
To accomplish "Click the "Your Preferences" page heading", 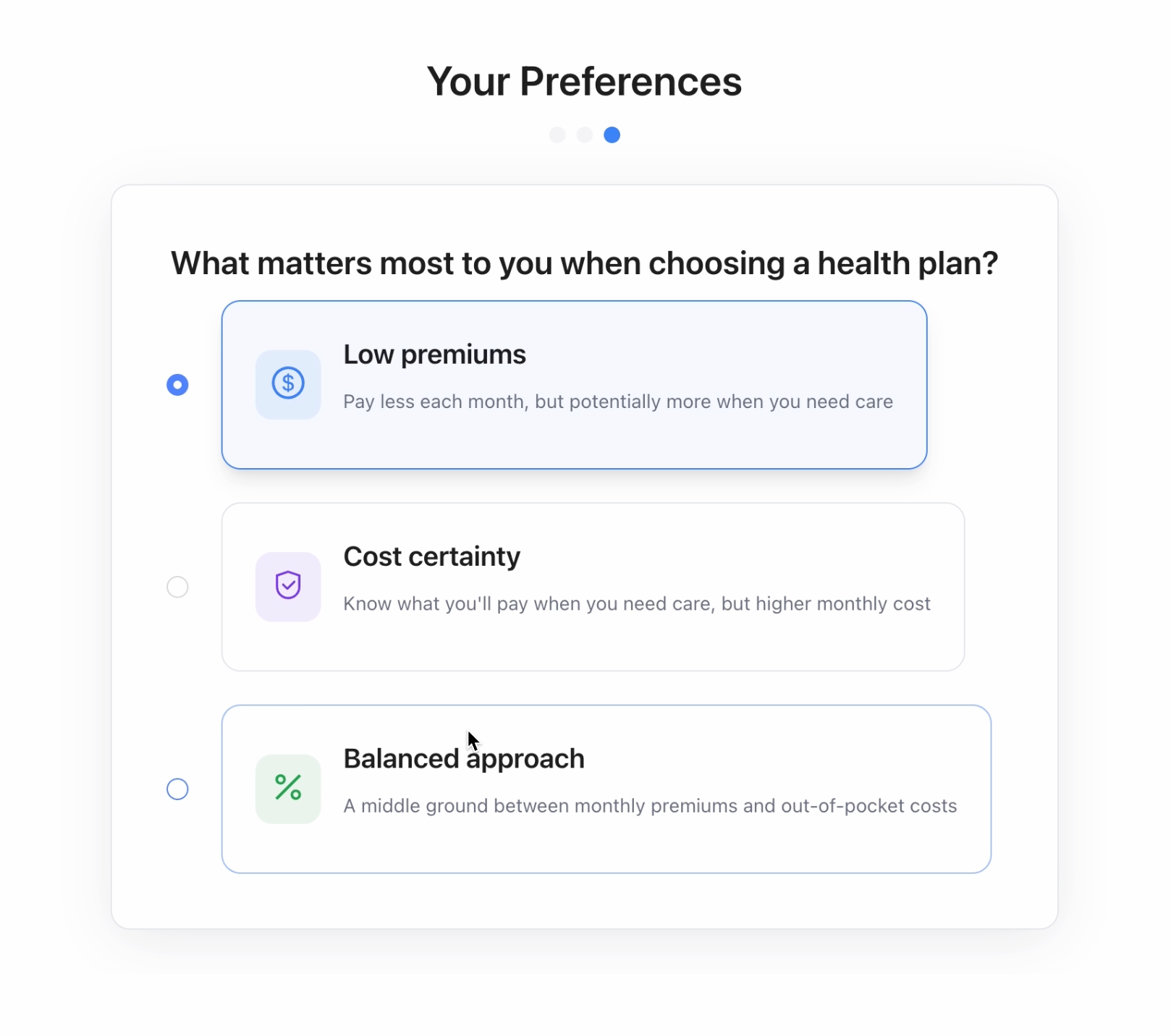I will pos(584,81).
